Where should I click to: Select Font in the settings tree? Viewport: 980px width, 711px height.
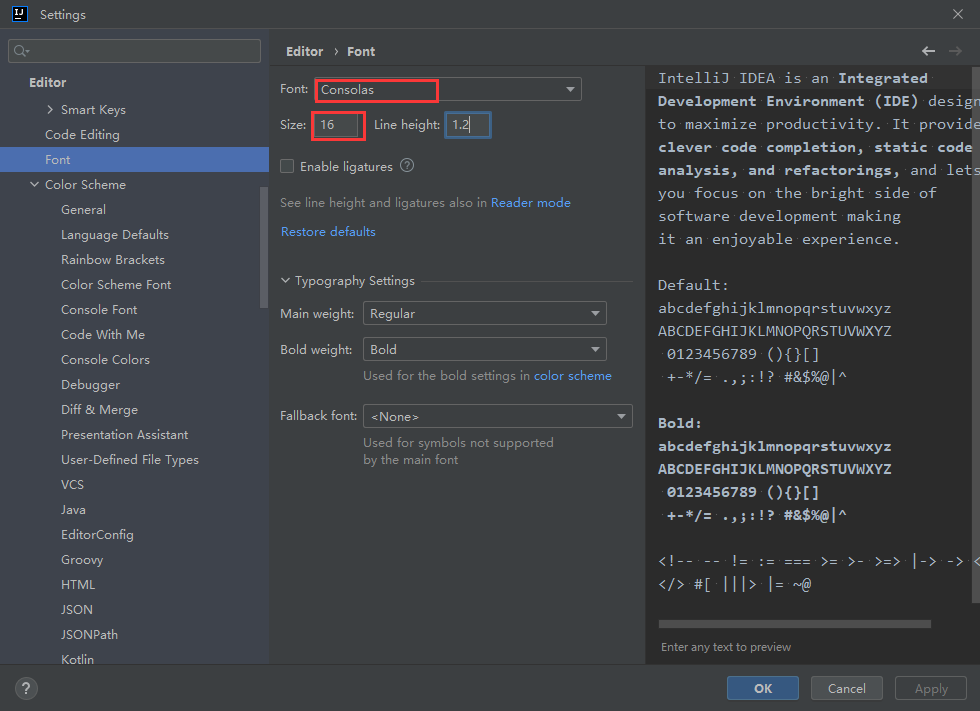point(134,159)
